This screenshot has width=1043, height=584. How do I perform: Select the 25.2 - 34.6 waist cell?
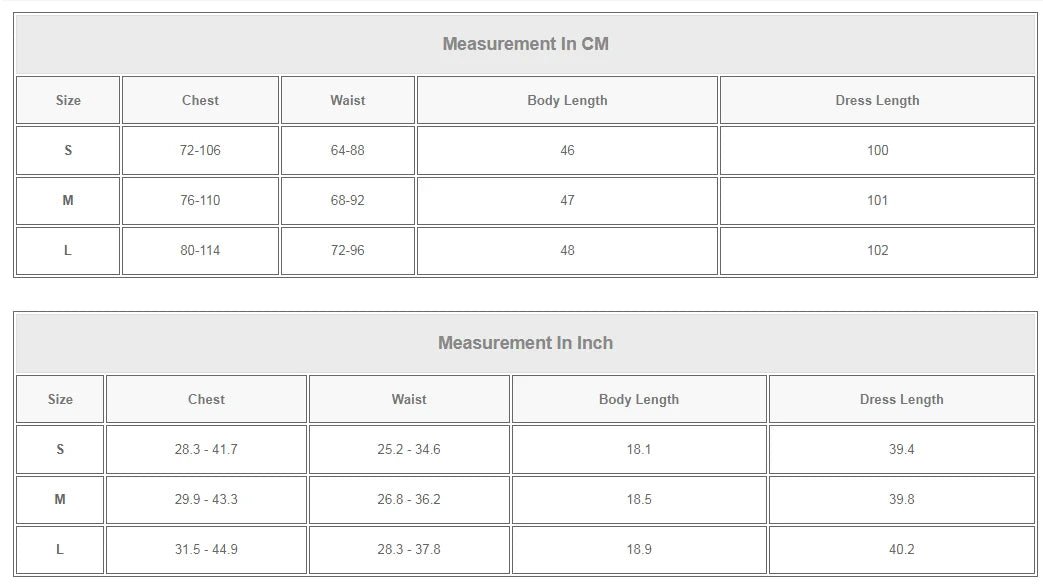pyautogui.click(x=409, y=450)
